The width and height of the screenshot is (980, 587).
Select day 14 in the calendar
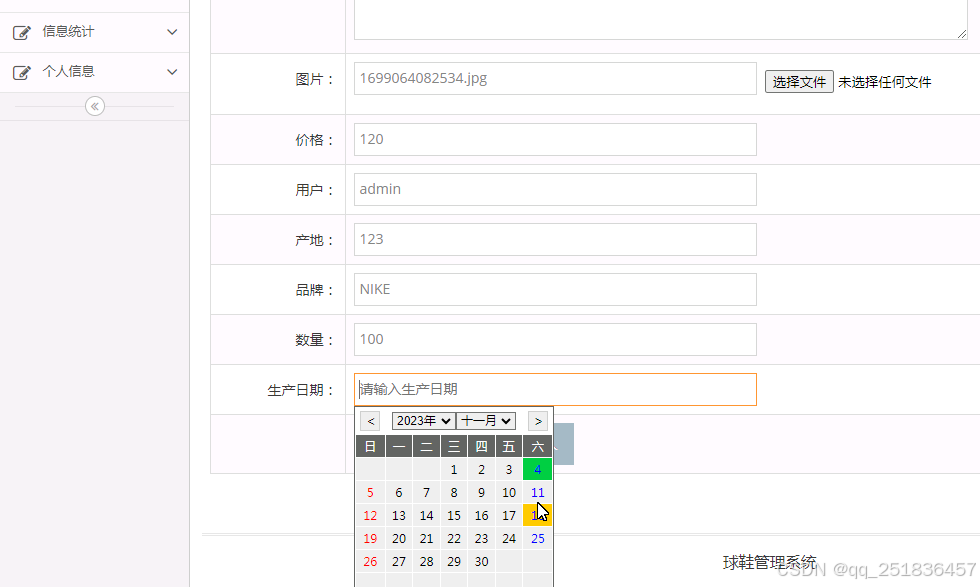[x=426, y=516]
